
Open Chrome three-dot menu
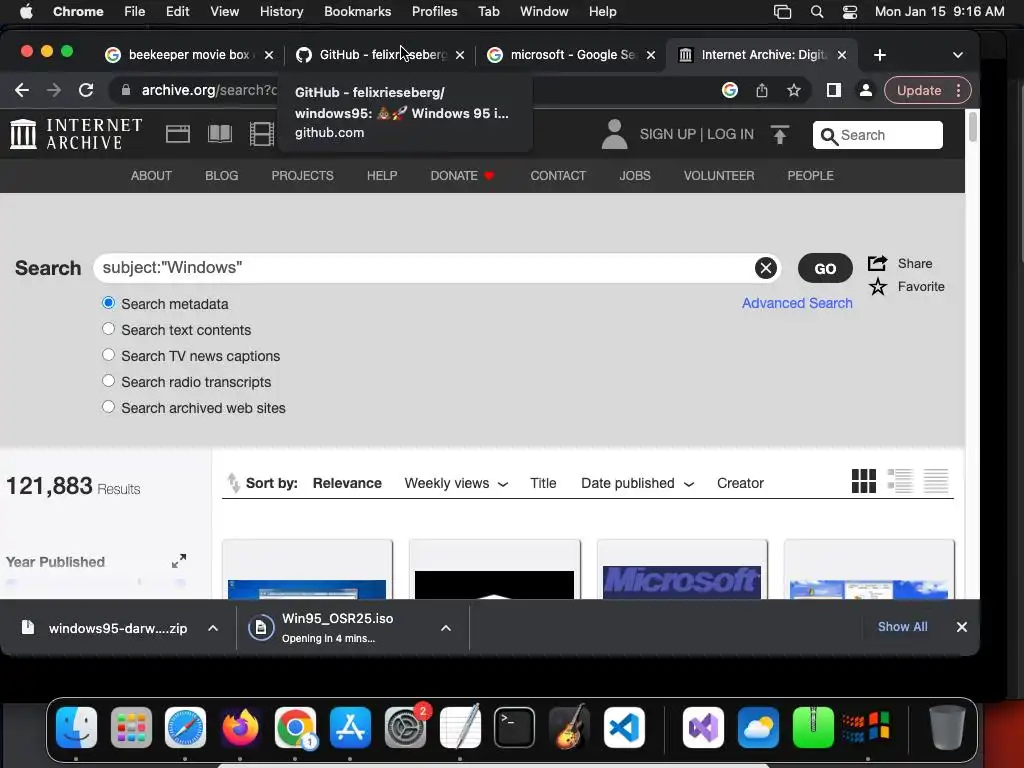(x=958, y=90)
